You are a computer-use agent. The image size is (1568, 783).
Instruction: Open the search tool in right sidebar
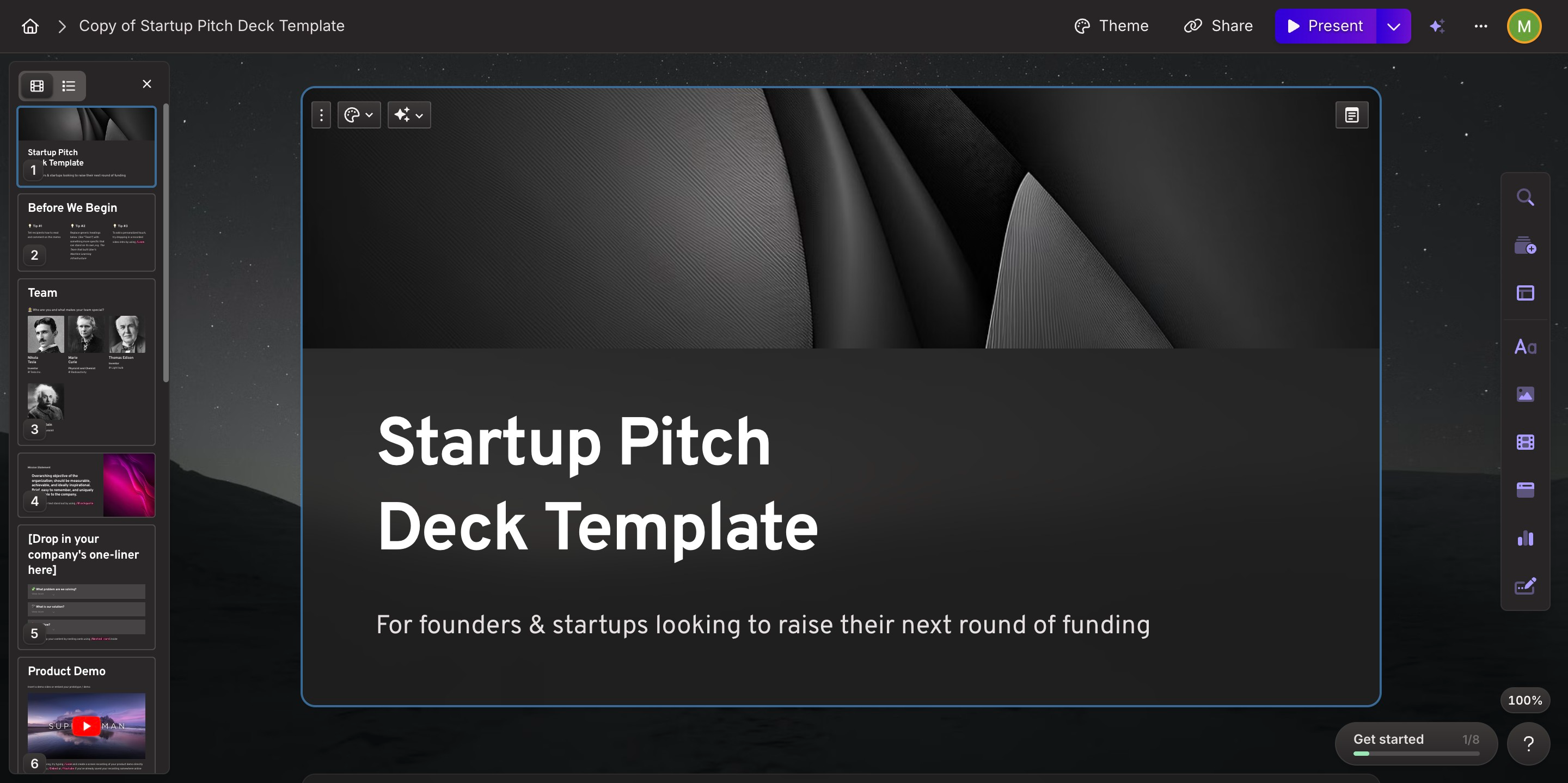(x=1525, y=197)
